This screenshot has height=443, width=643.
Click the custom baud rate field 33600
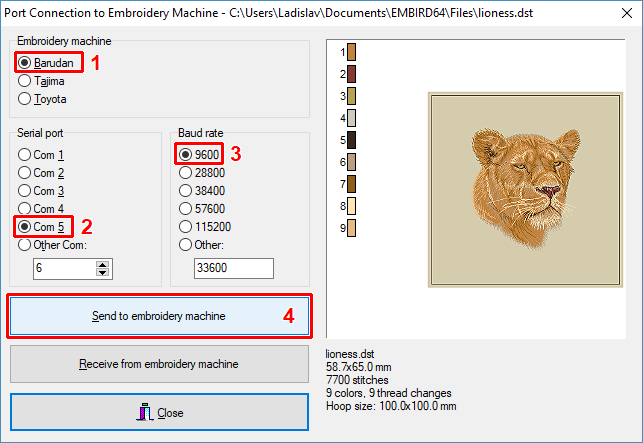coord(234,268)
